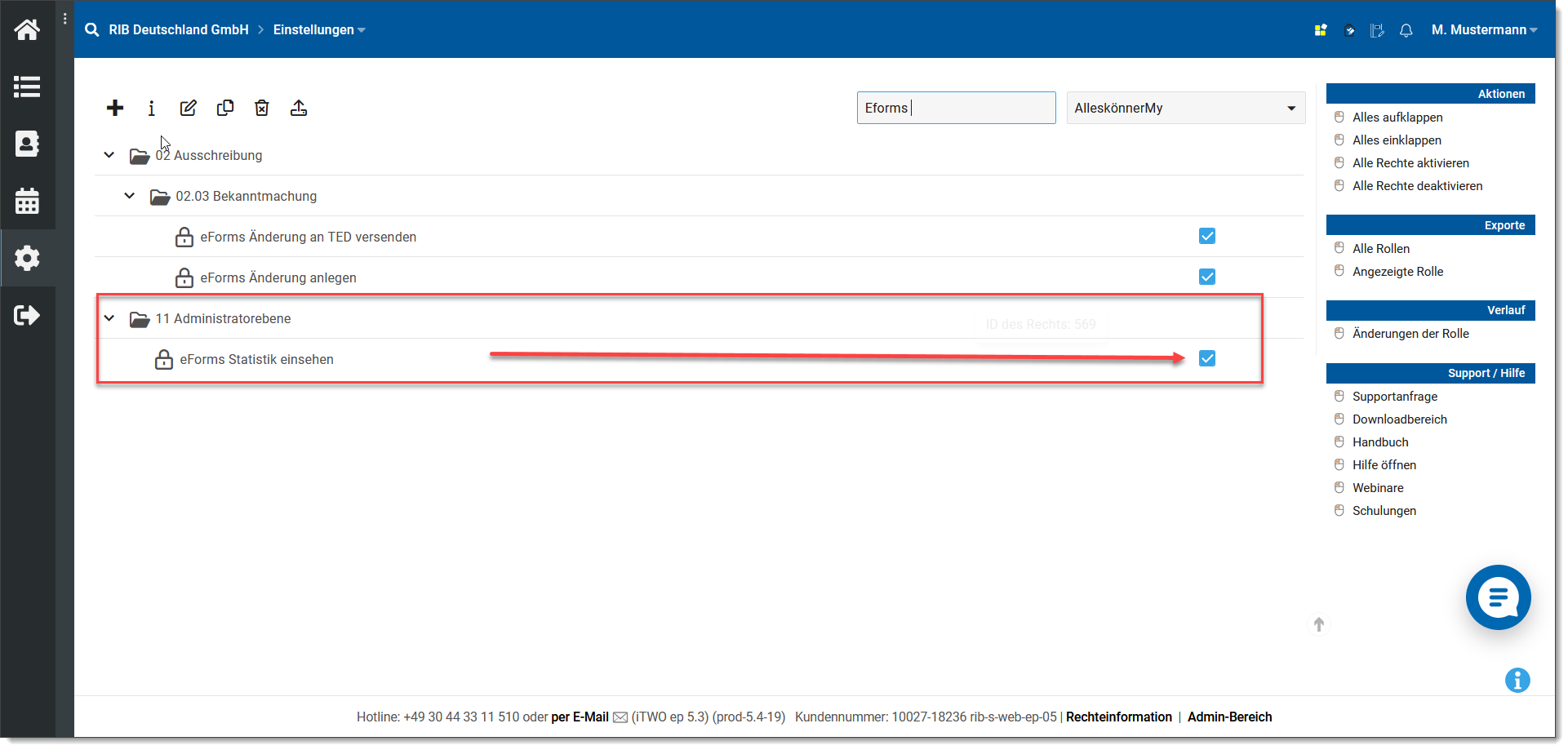Uncheck eForms Änderung anlegen right

[1207, 277]
